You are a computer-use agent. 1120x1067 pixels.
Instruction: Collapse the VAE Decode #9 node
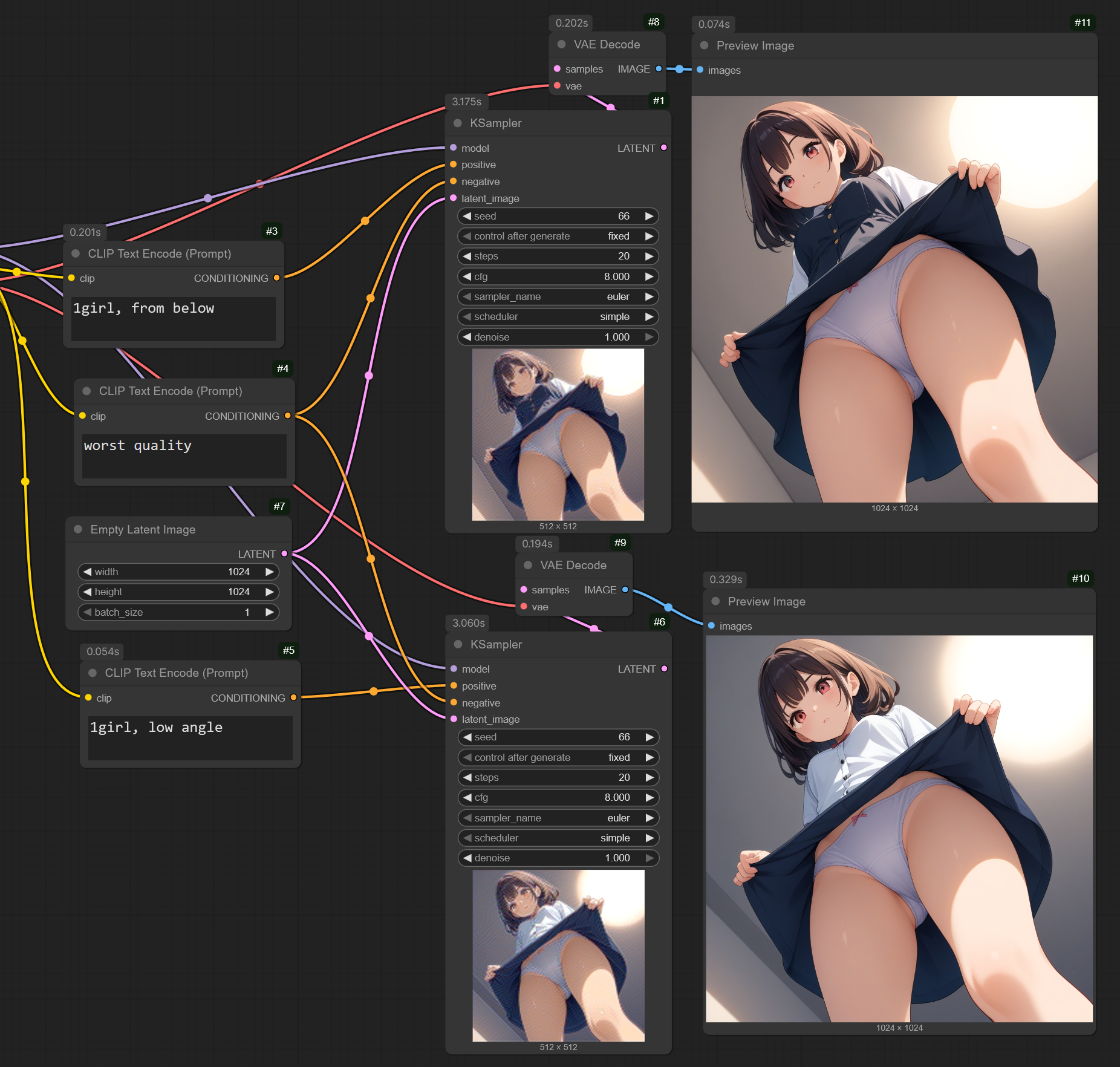[x=528, y=565]
